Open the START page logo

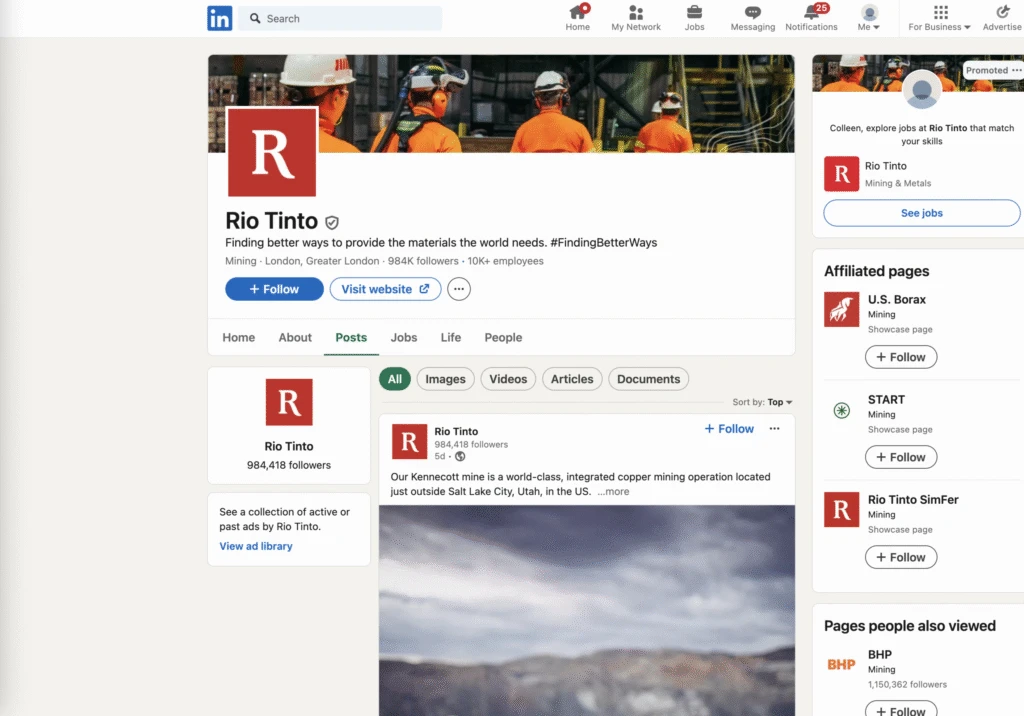(842, 410)
